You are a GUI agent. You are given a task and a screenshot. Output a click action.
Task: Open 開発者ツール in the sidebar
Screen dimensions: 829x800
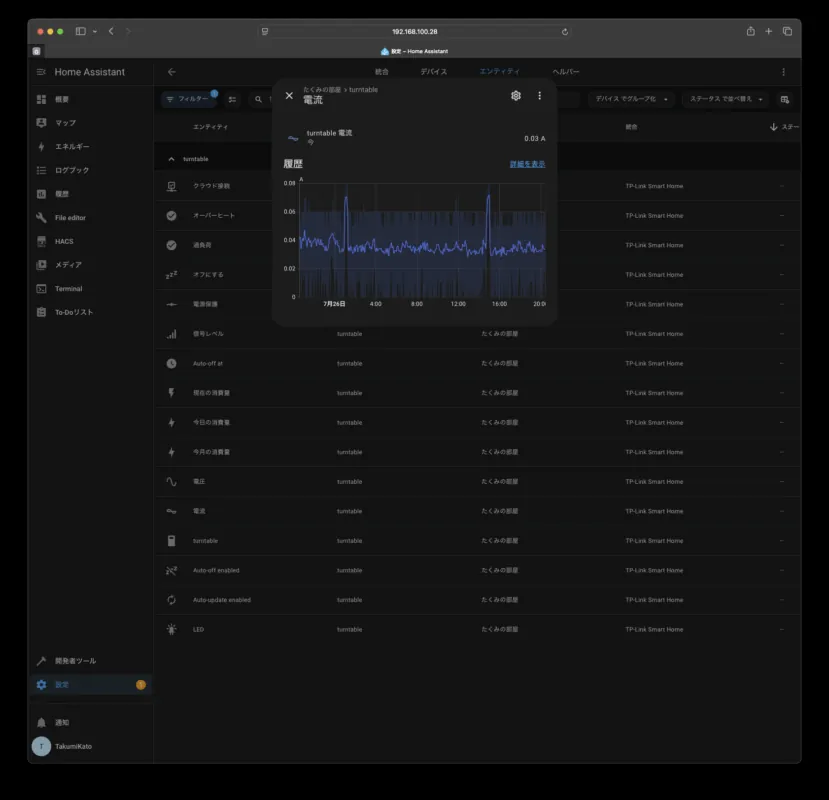click(75, 661)
